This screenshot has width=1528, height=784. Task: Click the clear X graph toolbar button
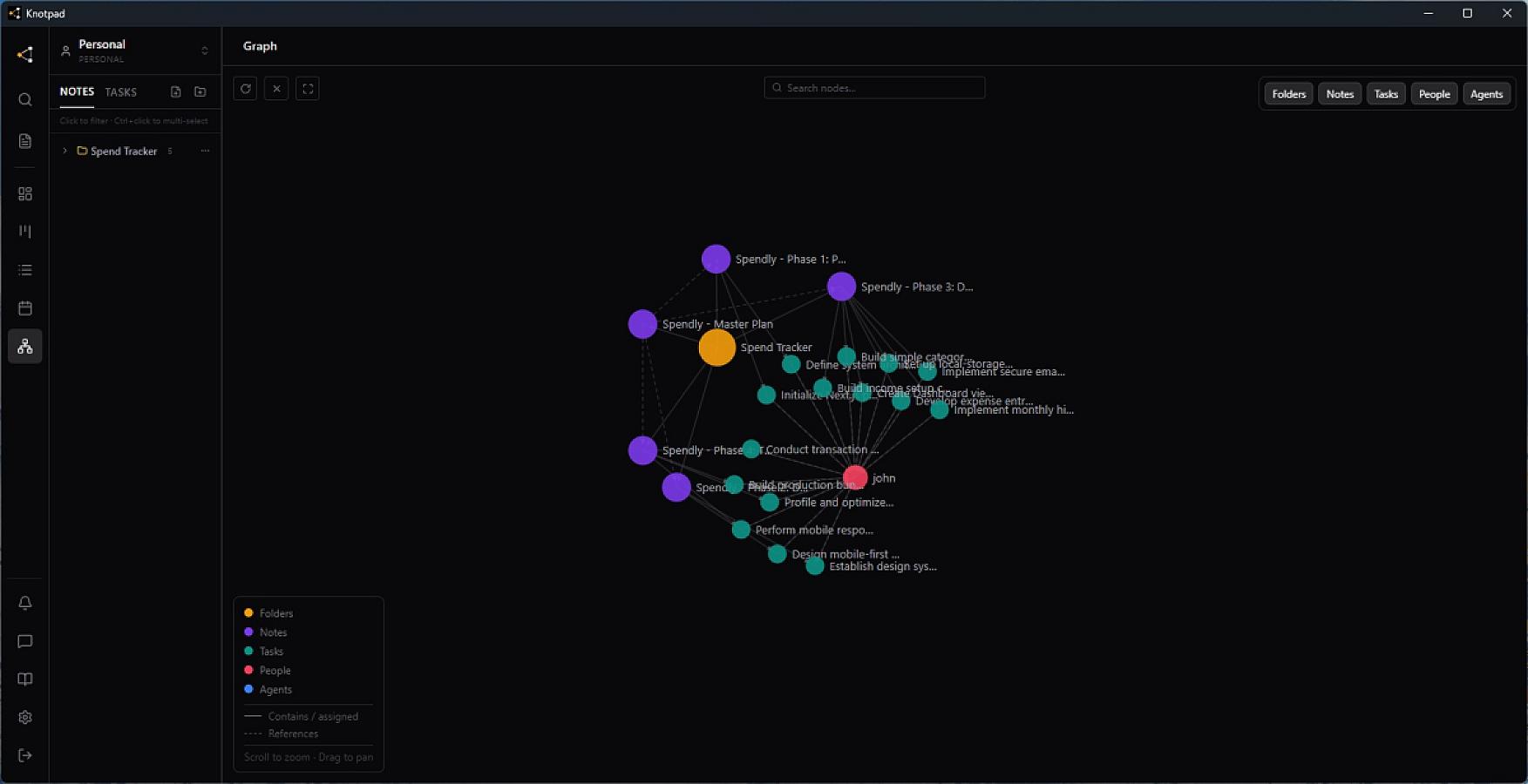[276, 89]
